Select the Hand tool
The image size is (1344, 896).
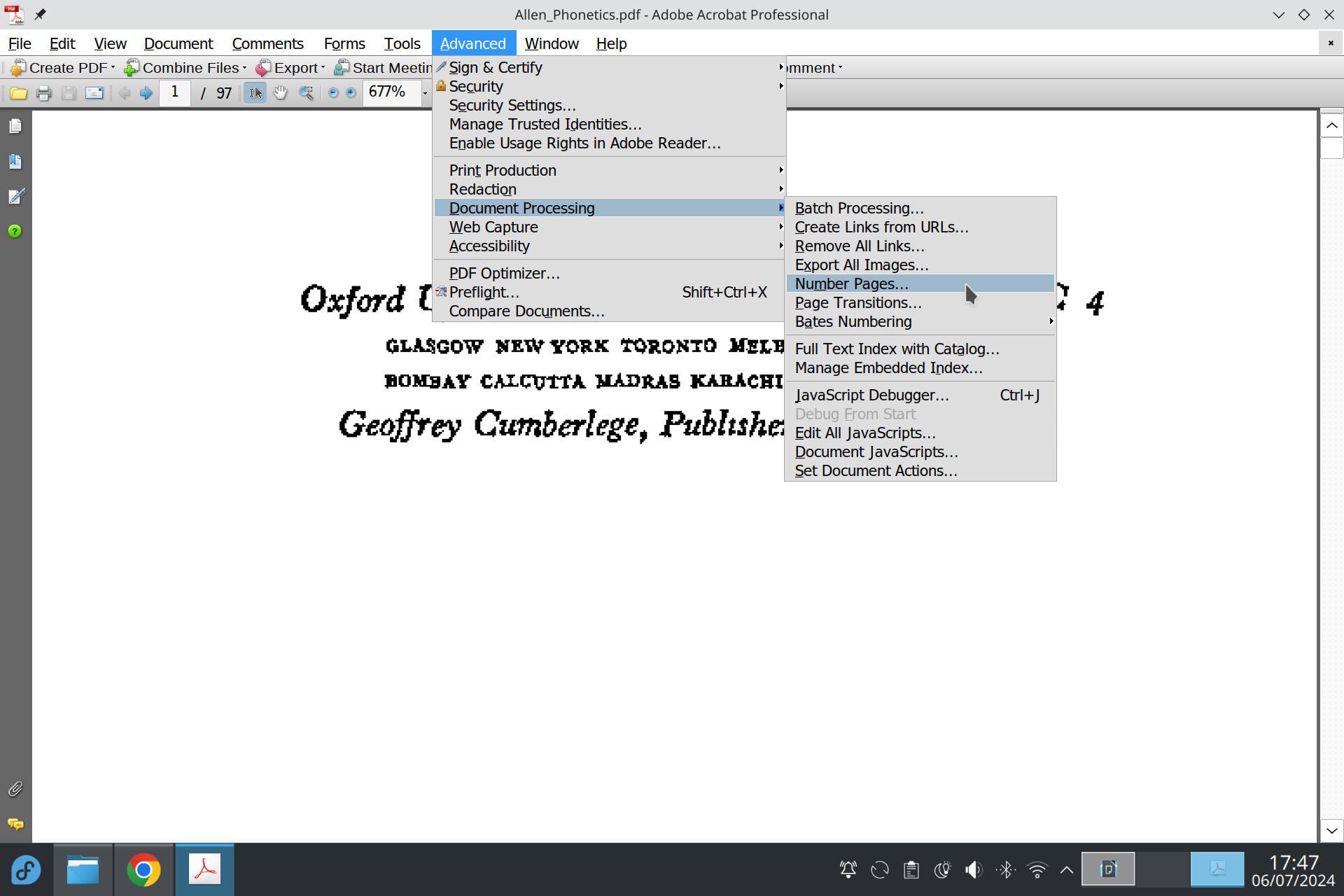280,93
